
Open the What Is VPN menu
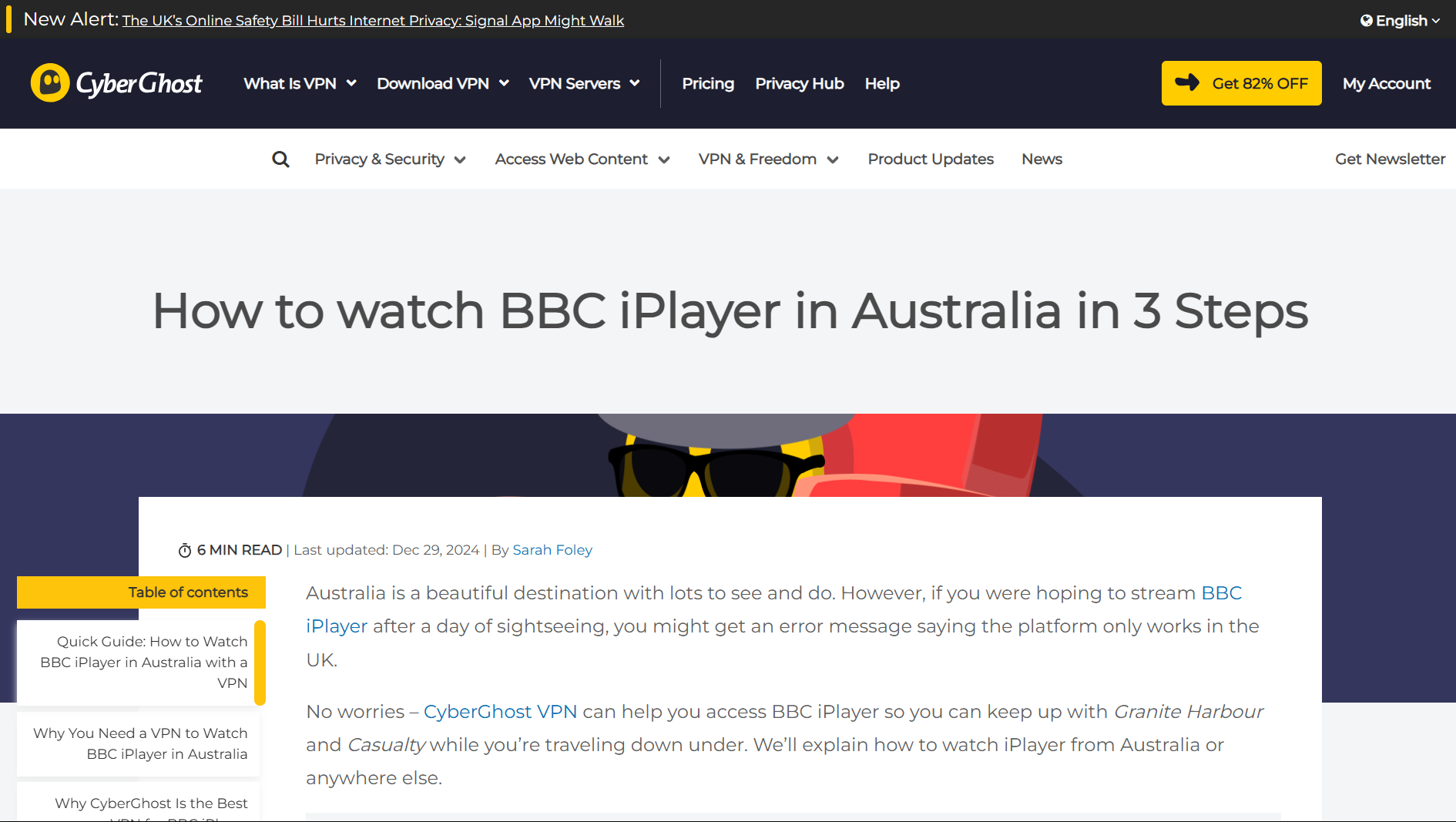point(290,83)
